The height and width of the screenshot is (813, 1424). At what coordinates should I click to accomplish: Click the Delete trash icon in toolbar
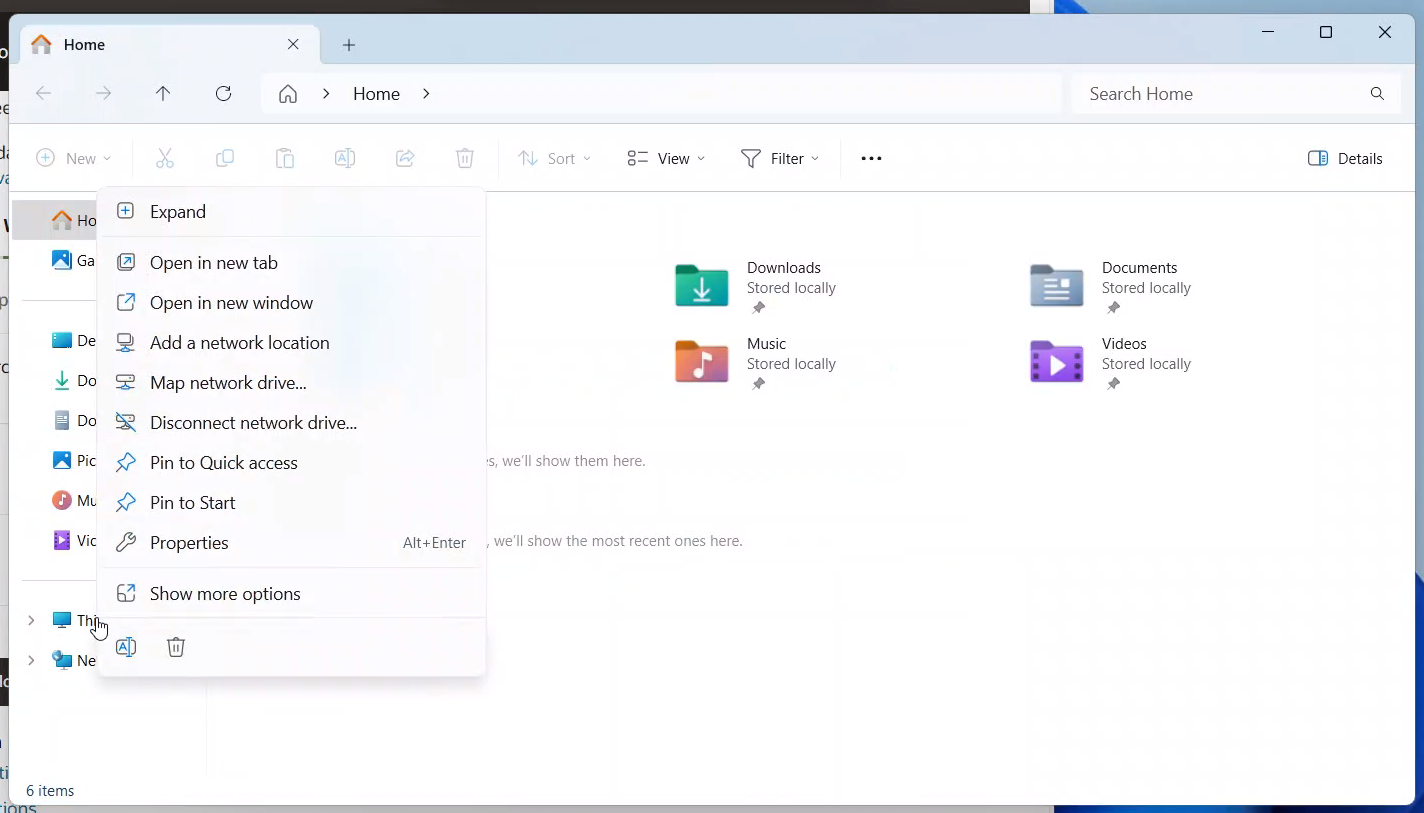[465, 158]
